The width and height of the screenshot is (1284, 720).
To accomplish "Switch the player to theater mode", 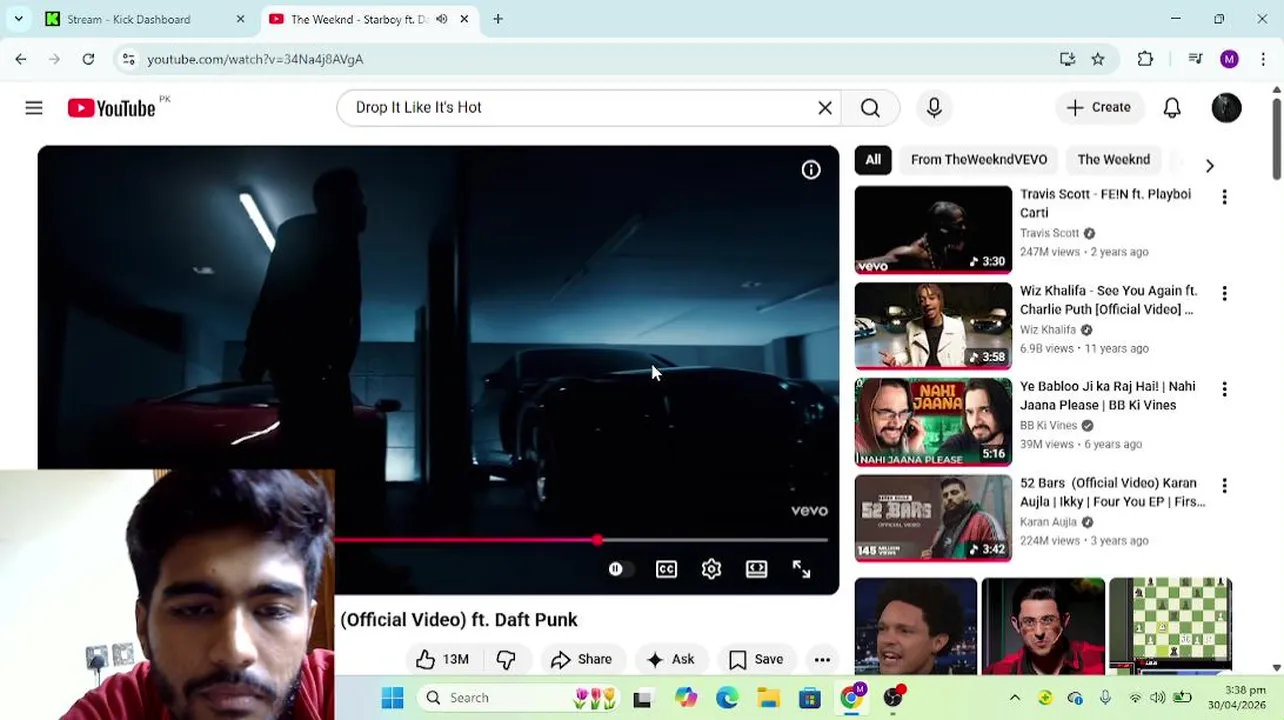I will pos(756,569).
